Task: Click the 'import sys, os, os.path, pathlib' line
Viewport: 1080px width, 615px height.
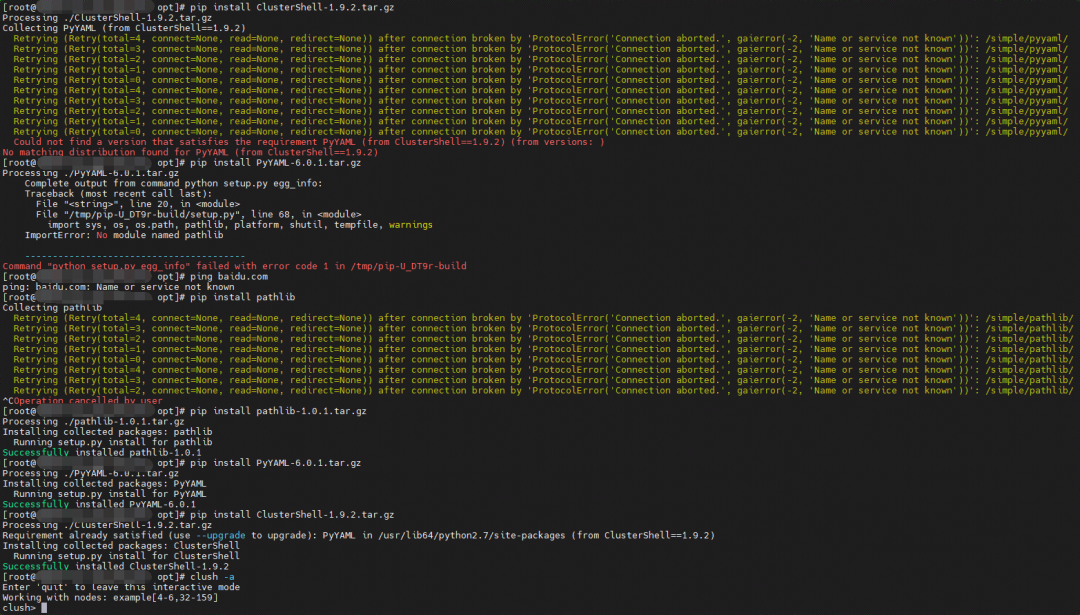Action: [240, 225]
